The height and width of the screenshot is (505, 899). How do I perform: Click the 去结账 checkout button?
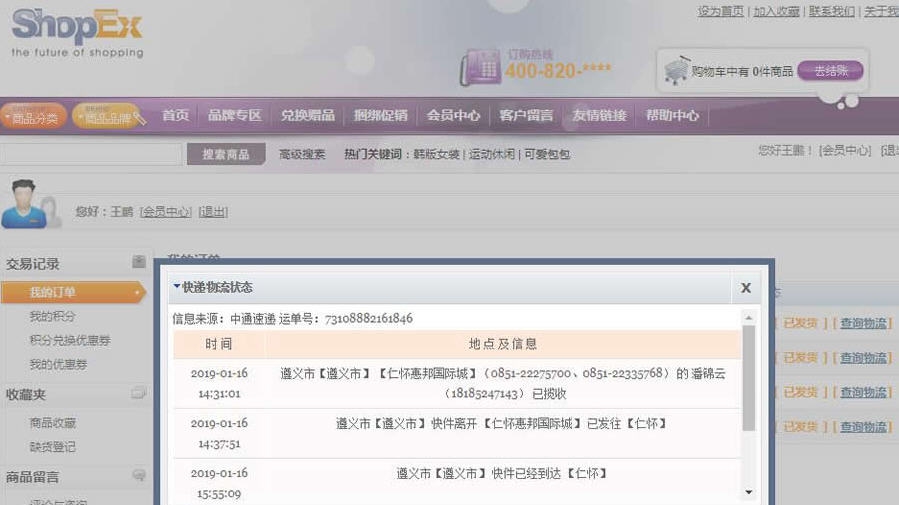830,71
